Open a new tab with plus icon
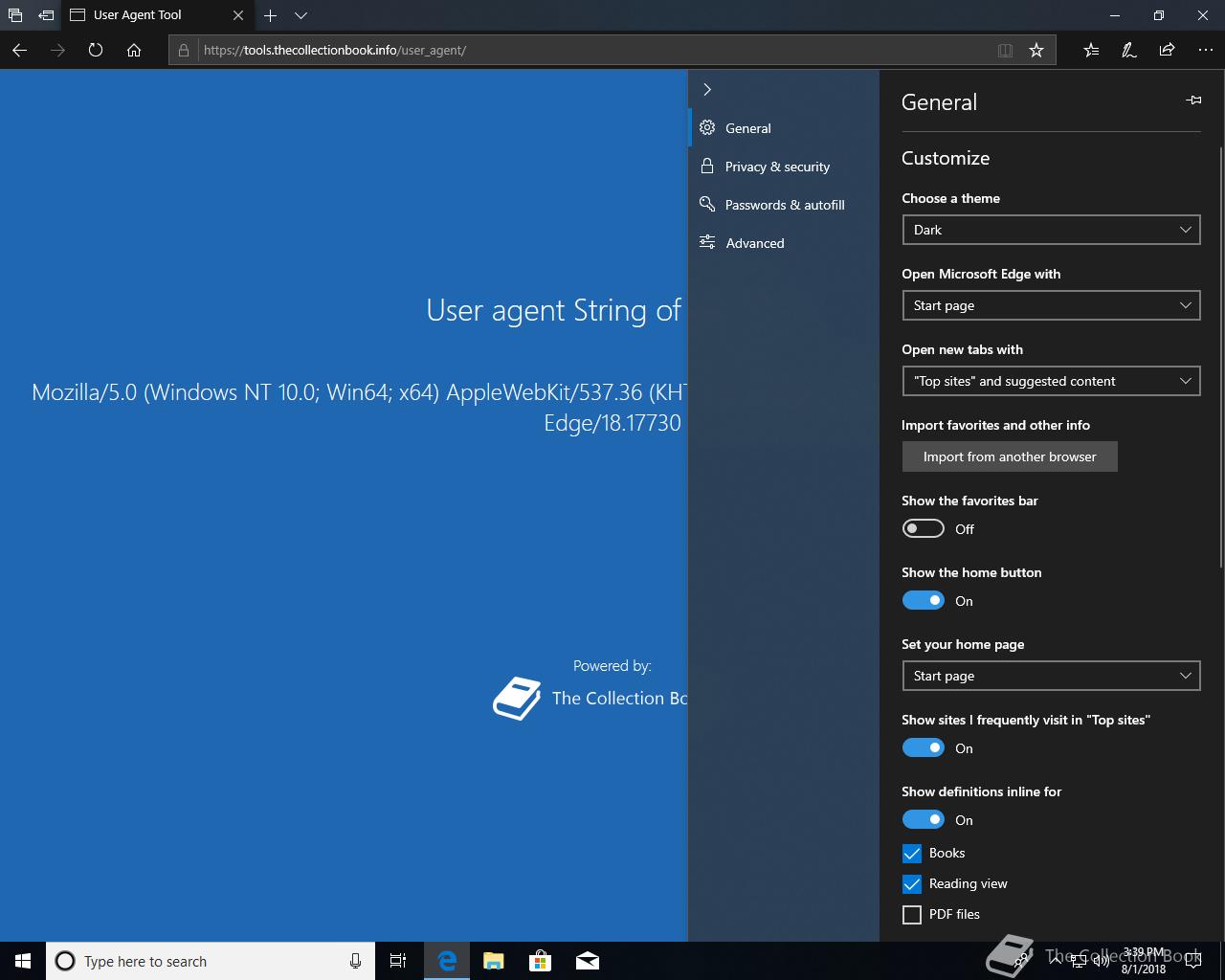The height and width of the screenshot is (980, 1225). pyautogui.click(x=270, y=15)
